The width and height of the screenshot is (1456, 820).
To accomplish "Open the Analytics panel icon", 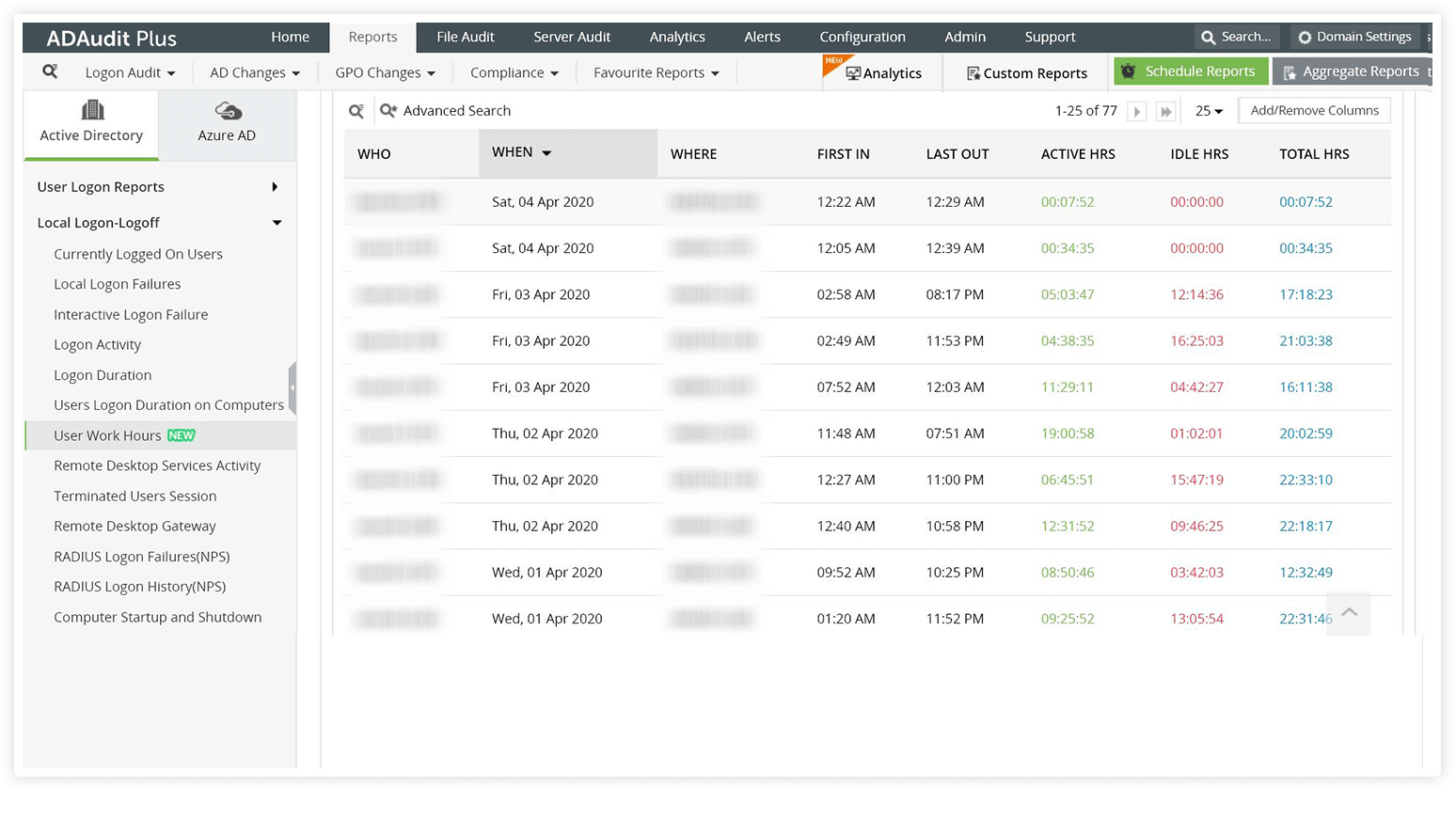I will pyautogui.click(x=881, y=71).
